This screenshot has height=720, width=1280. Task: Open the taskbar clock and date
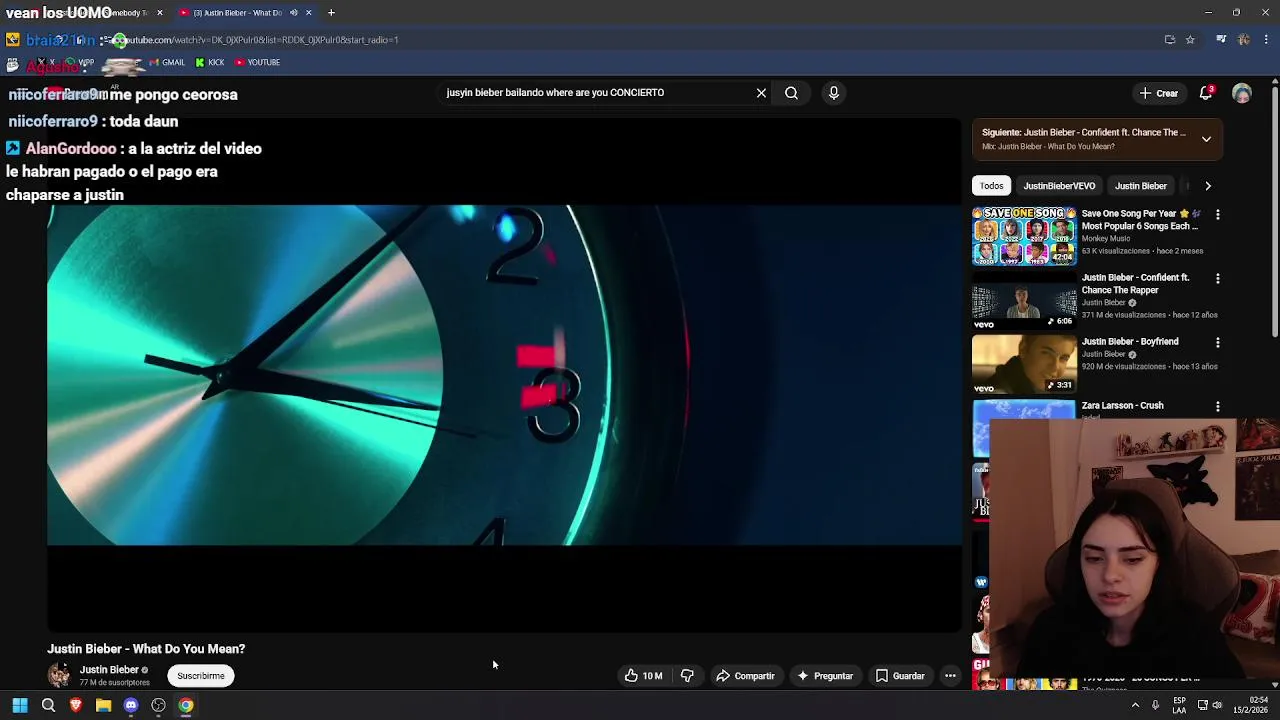coord(1252,705)
